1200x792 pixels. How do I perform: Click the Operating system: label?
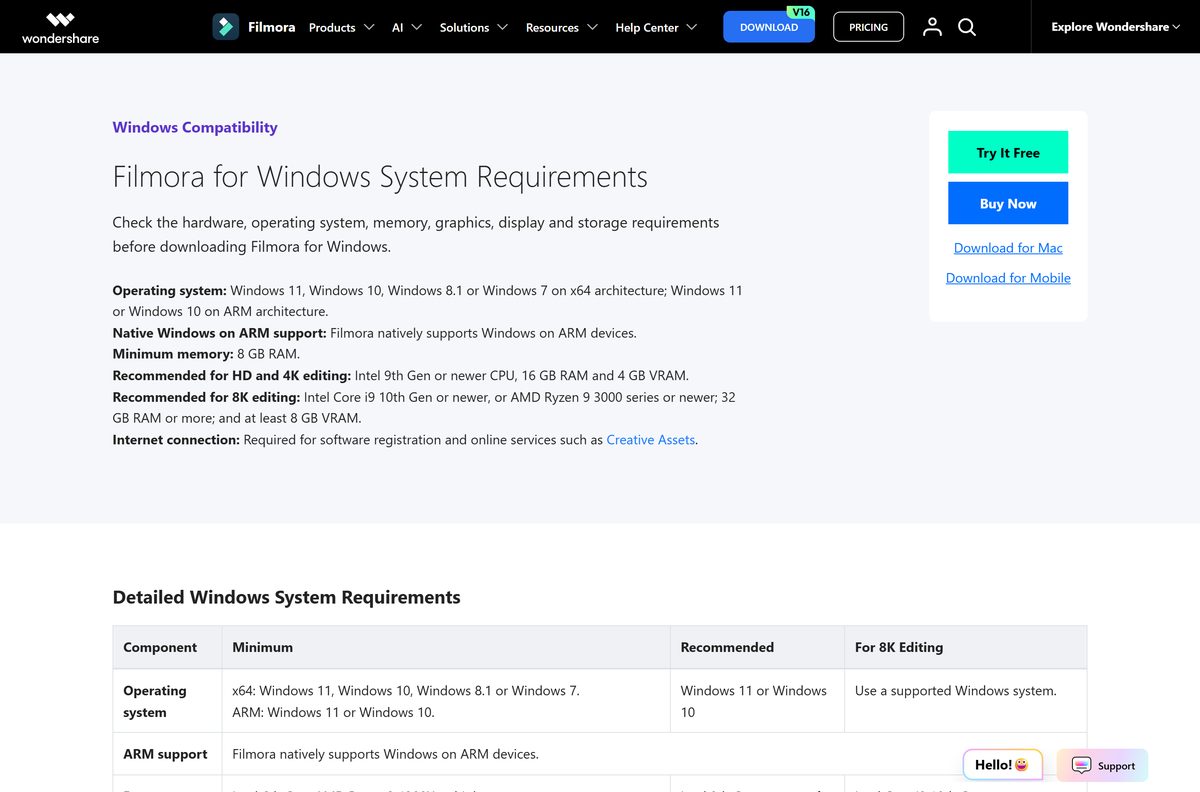tap(169, 290)
